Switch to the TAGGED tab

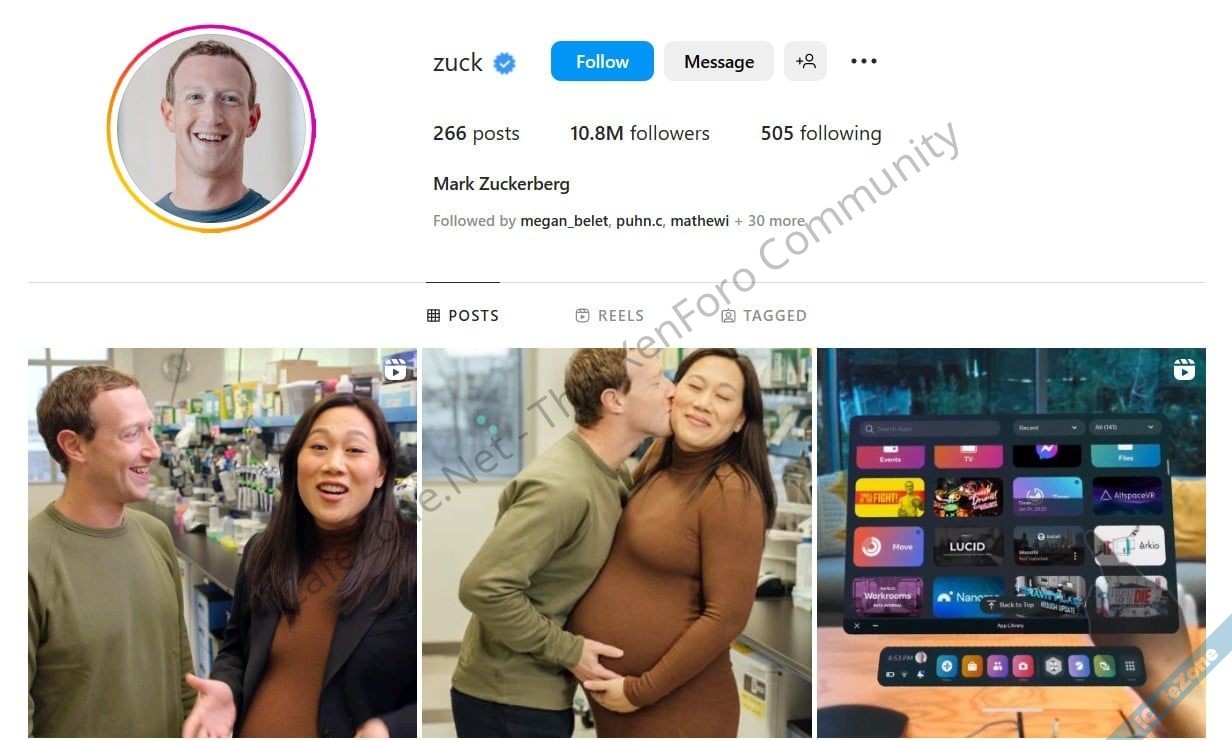(764, 315)
